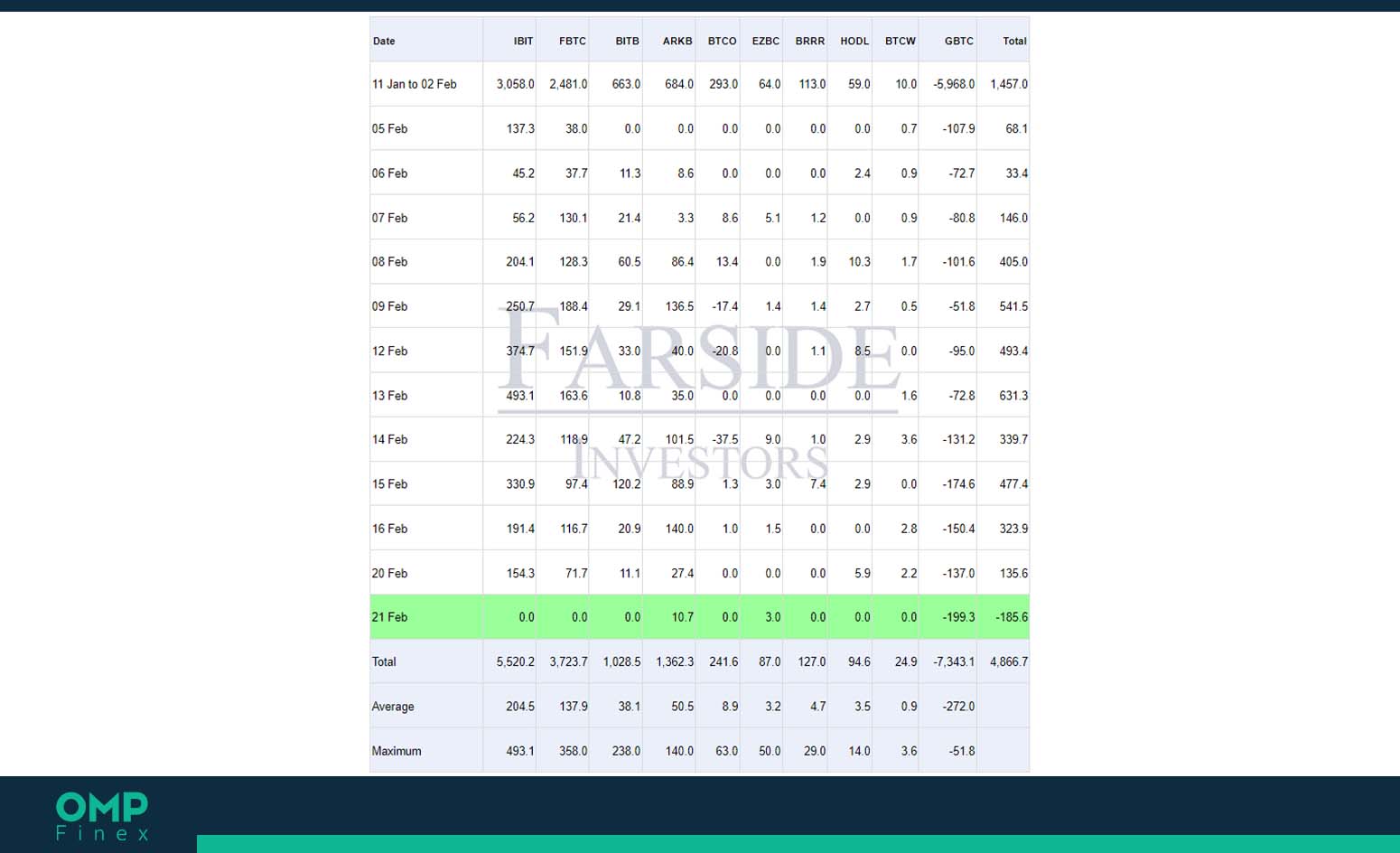The width and height of the screenshot is (1400, 853).
Task: Click the Maximum row label
Action: click(x=397, y=751)
